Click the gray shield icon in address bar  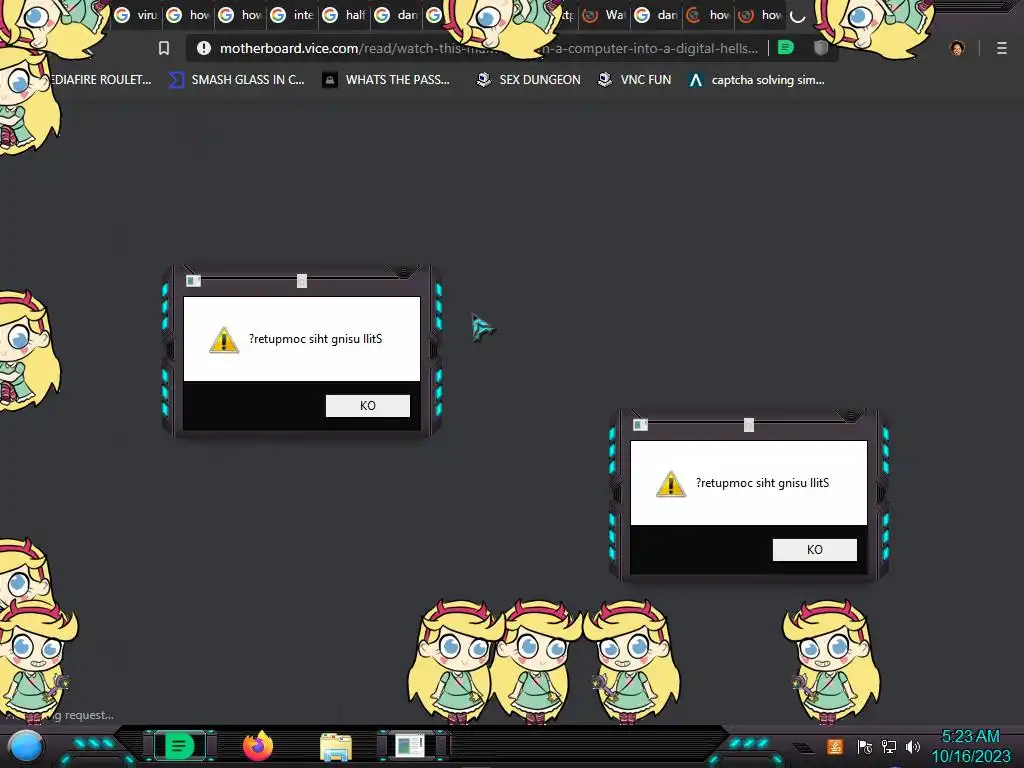point(821,48)
